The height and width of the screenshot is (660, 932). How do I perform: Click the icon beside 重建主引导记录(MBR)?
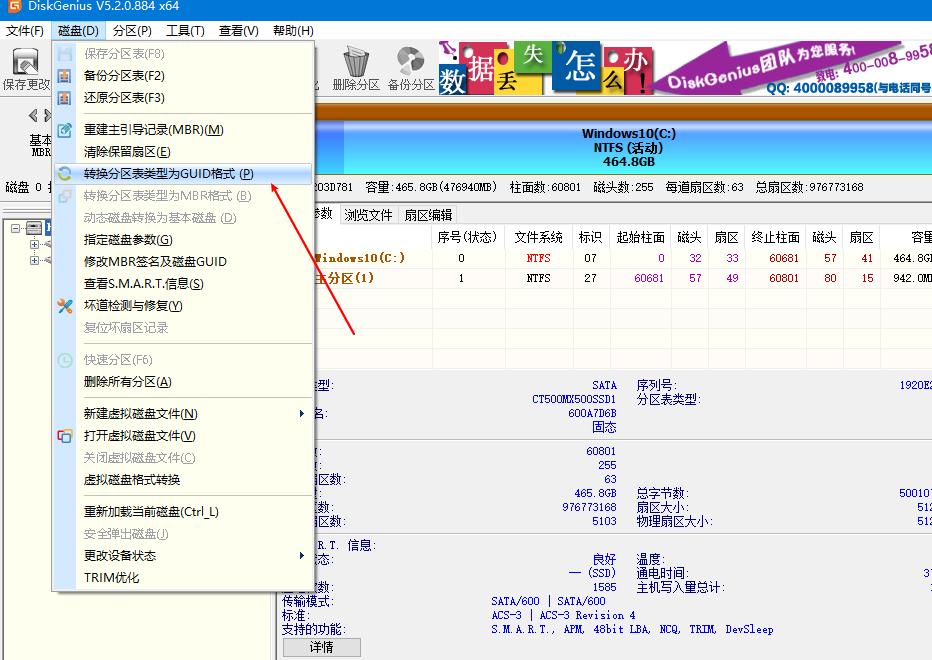click(66, 130)
